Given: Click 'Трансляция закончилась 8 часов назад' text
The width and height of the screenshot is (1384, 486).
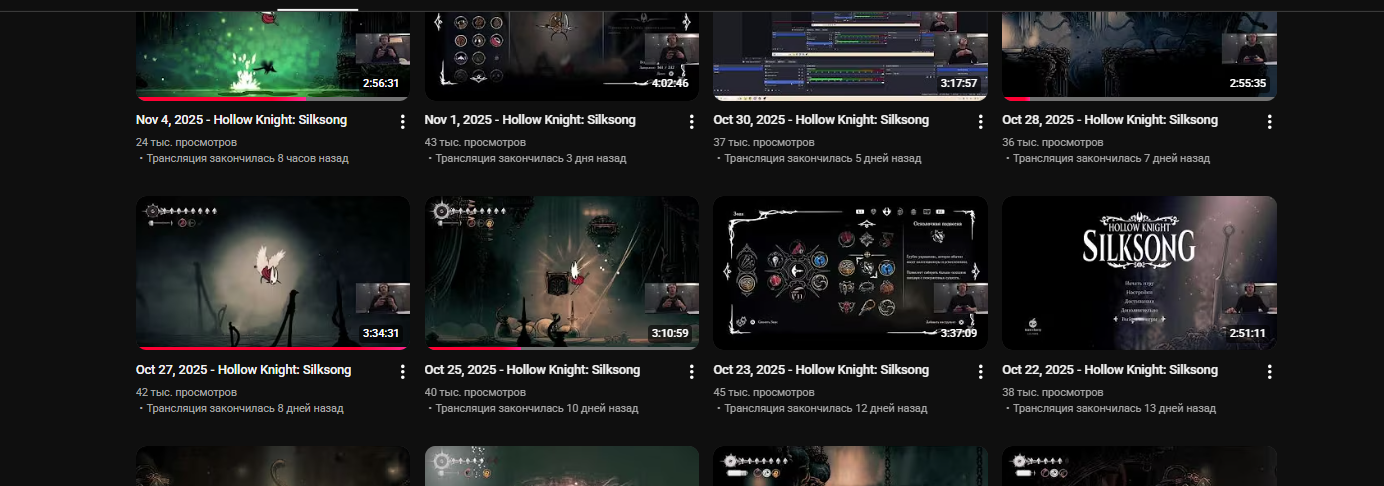Looking at the screenshot, I should point(248,159).
